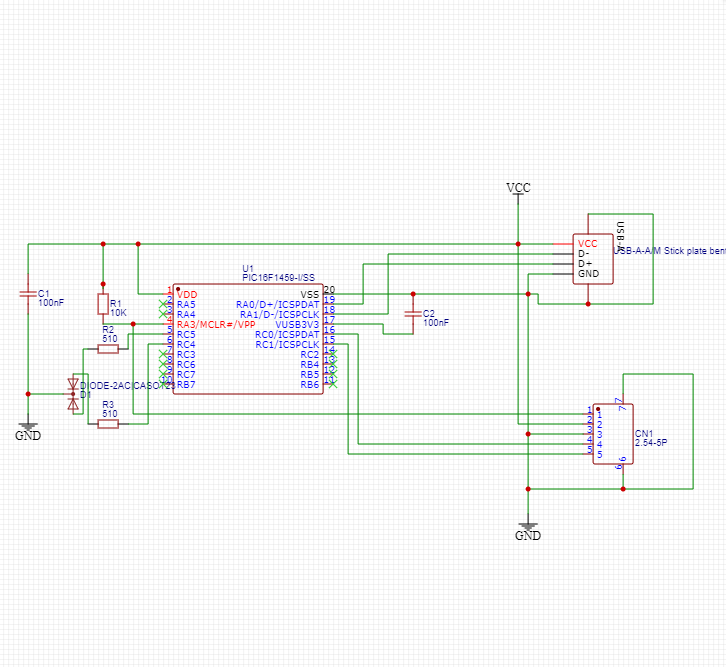Image resolution: width=726 pixels, height=667 pixels.
Task: Click the R1 10K resistor symbol
Action: tap(102, 304)
